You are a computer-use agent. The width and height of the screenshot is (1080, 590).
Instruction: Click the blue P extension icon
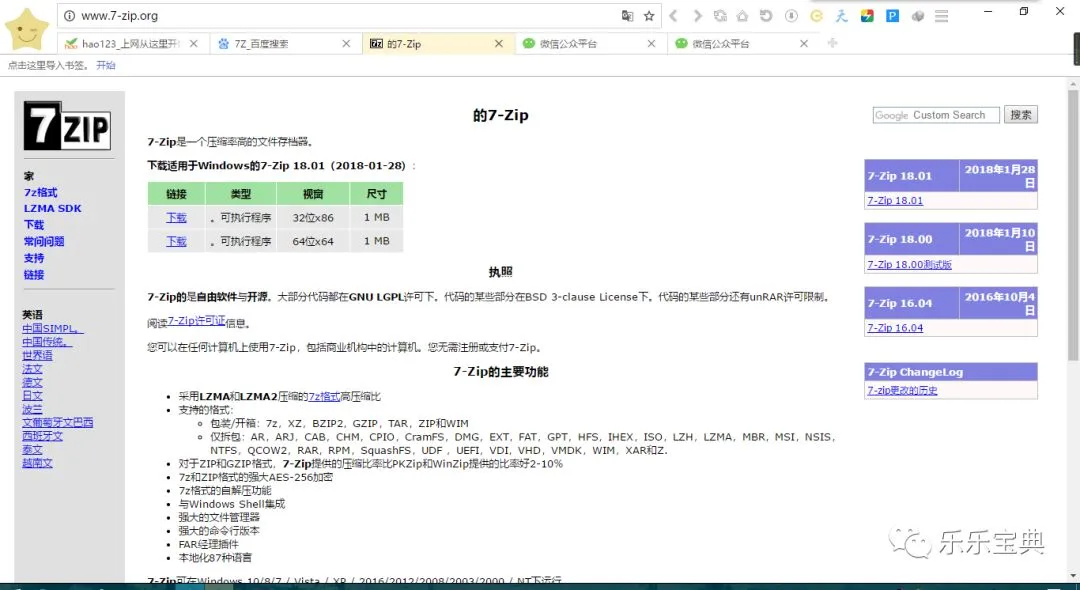click(x=893, y=16)
